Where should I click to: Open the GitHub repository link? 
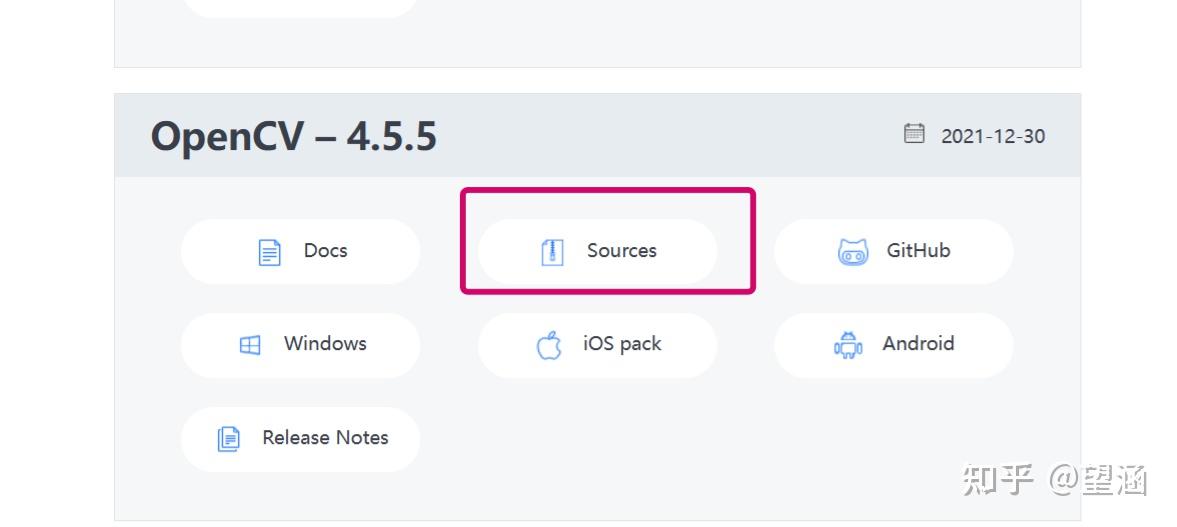(x=918, y=251)
